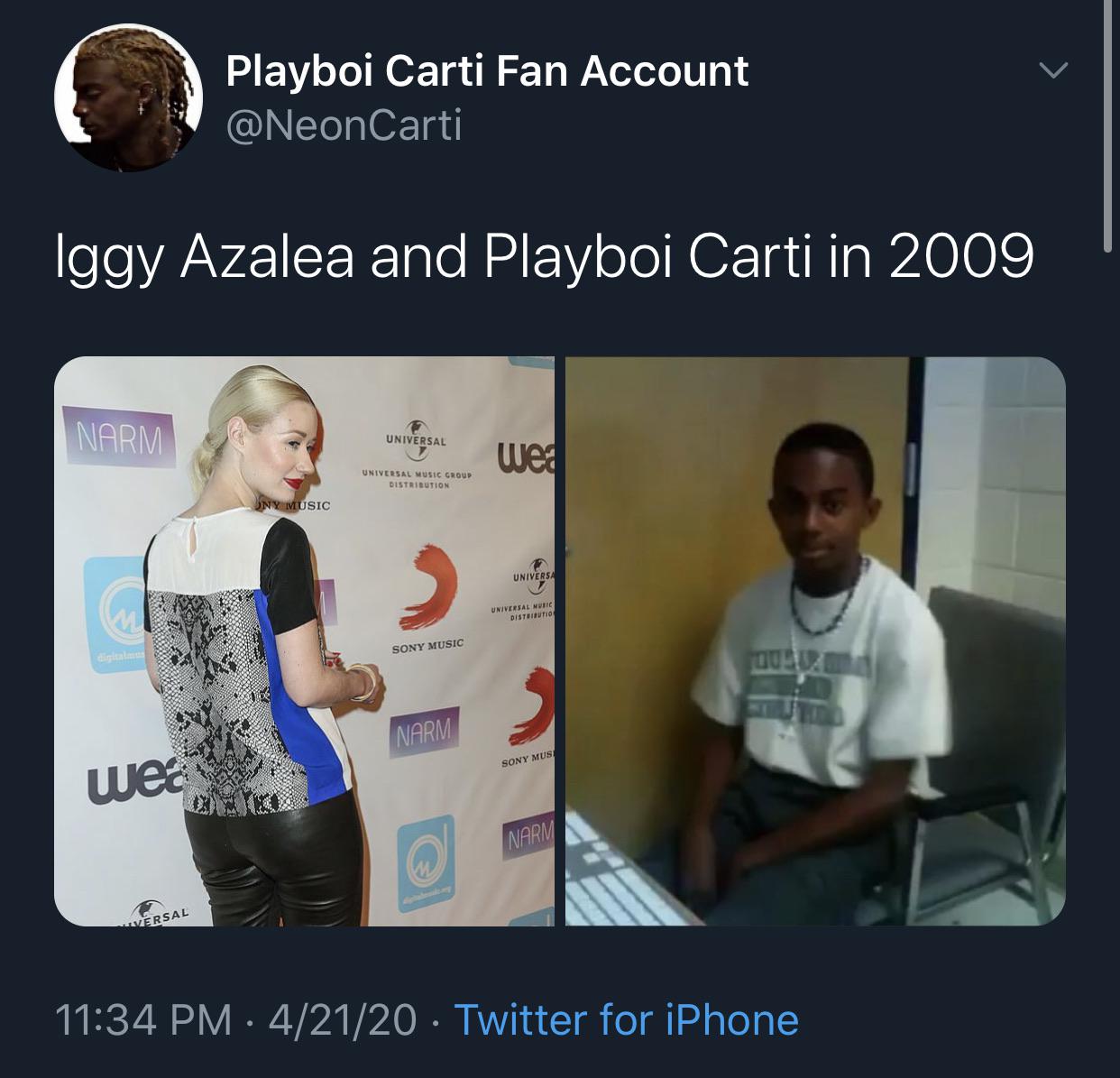Click the 11:34 PM timestamp
This screenshot has height=1078, width=1120.
pos(143,1020)
